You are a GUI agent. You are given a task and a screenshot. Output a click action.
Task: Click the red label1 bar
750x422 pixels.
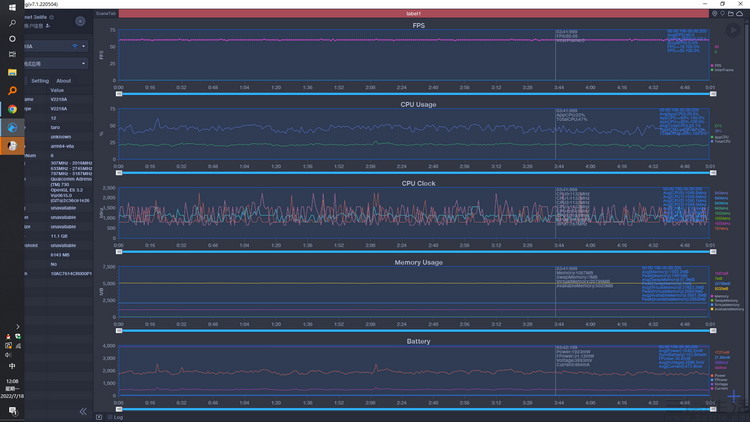click(x=414, y=14)
